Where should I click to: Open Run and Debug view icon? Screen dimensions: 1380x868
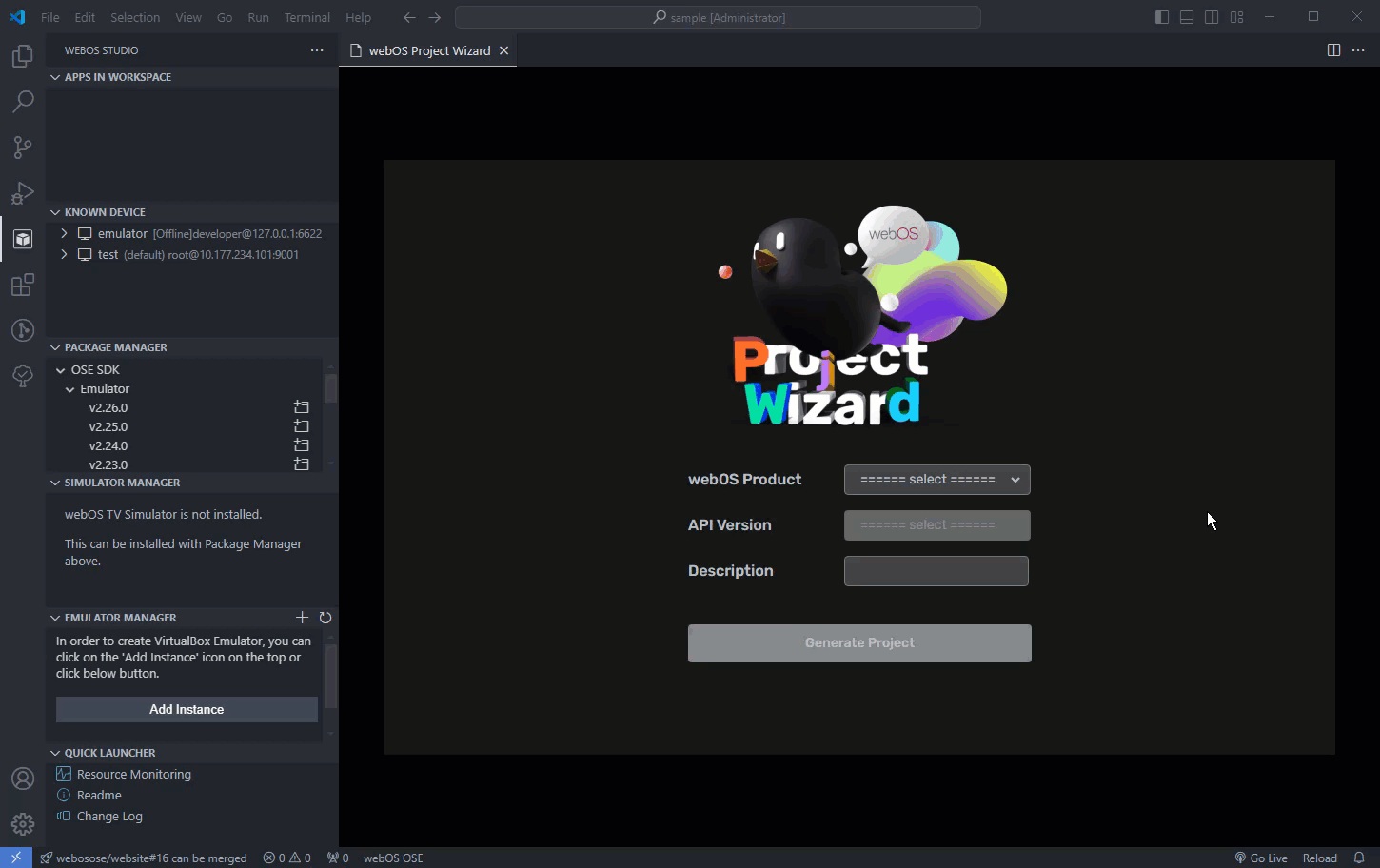pyautogui.click(x=23, y=193)
